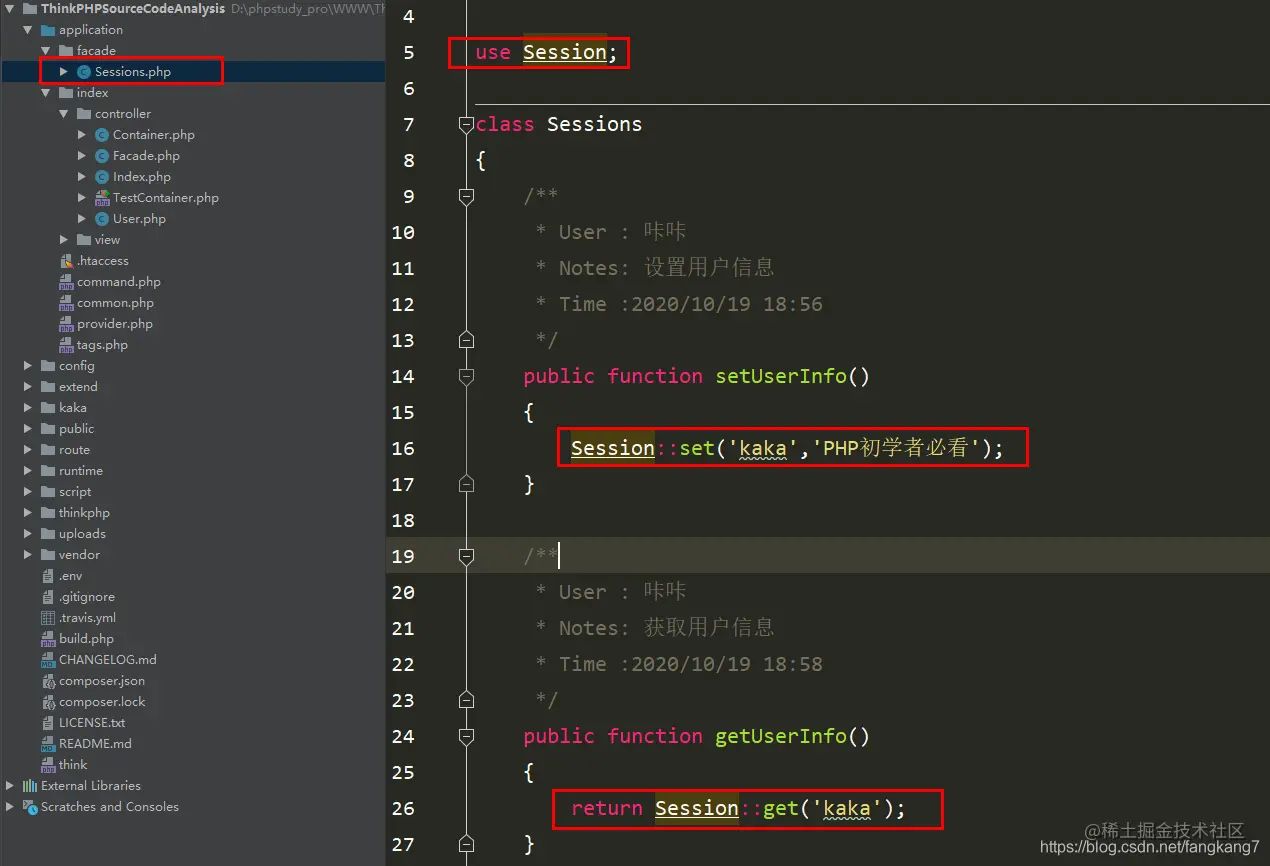The width and height of the screenshot is (1270, 866).
Task: Click the setUserInfo function name
Action: (781, 376)
